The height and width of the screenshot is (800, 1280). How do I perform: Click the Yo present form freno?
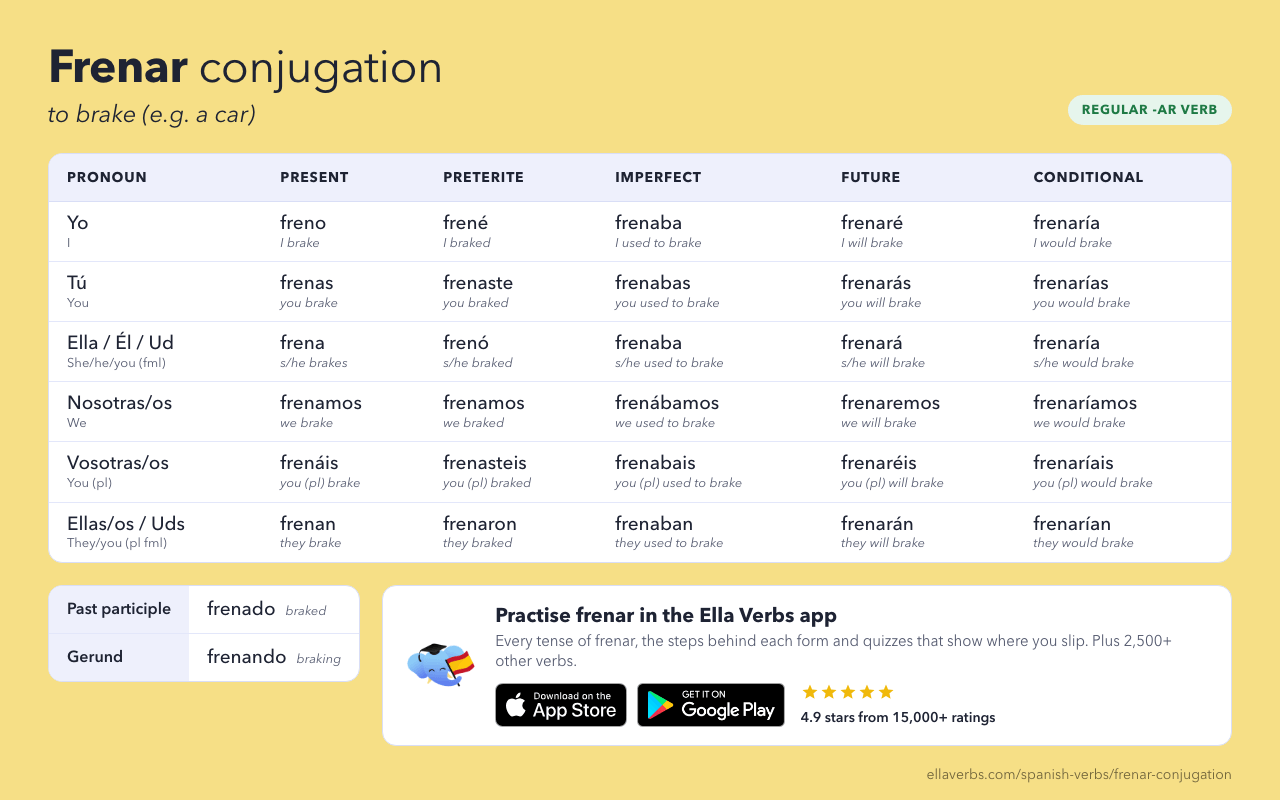(303, 223)
